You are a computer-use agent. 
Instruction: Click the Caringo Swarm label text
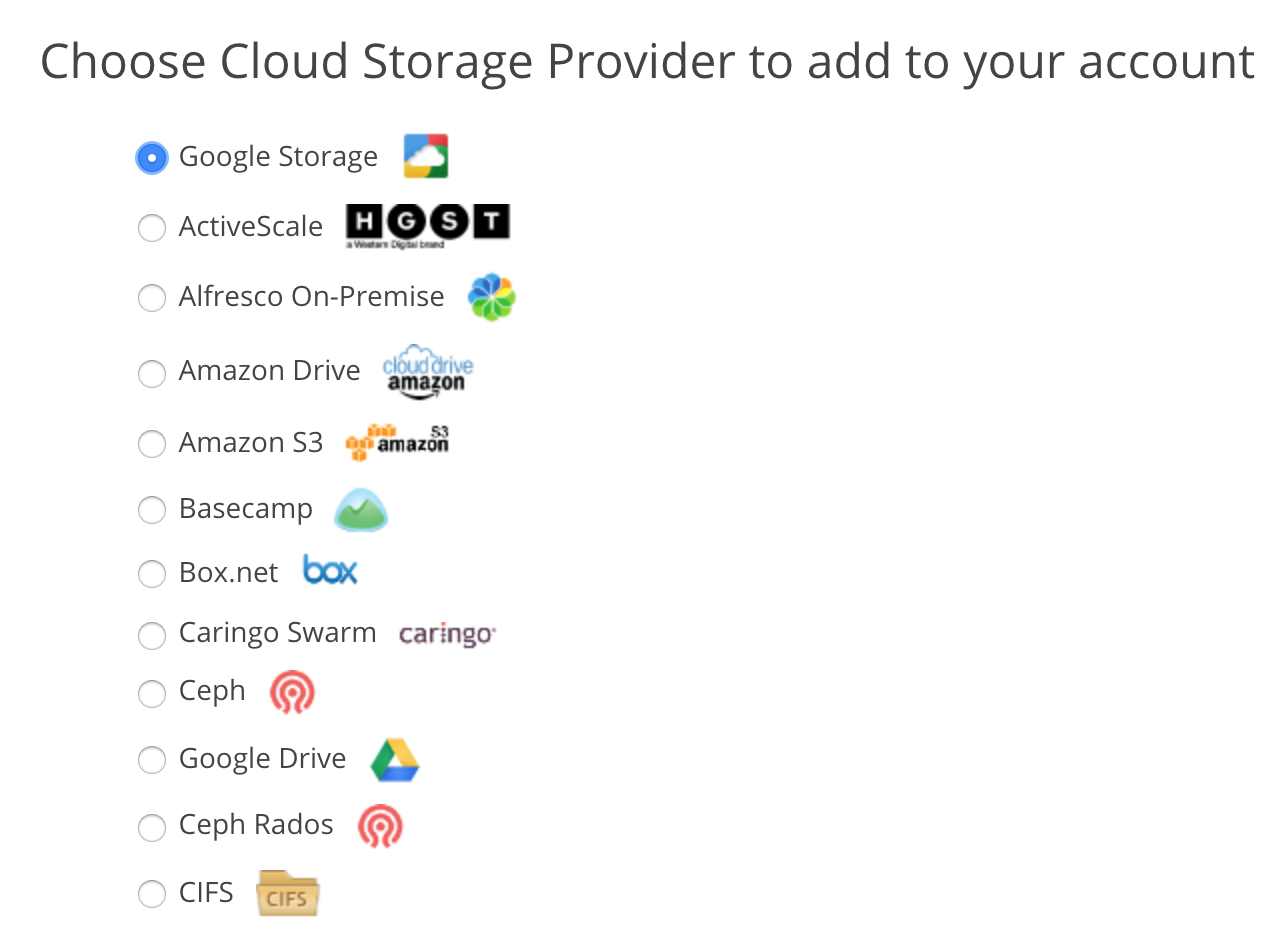coord(277,633)
